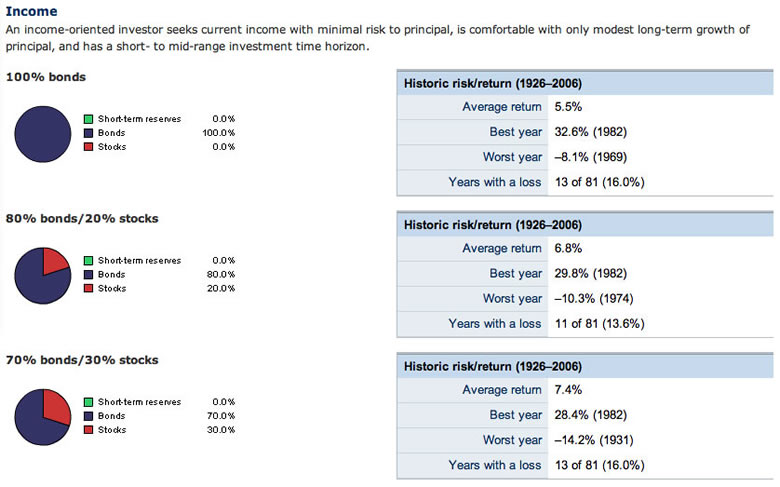Screen dimensions: 780x487
Task: Click blue Bonds swatch in 80%/20% legend
Action: click(89, 274)
